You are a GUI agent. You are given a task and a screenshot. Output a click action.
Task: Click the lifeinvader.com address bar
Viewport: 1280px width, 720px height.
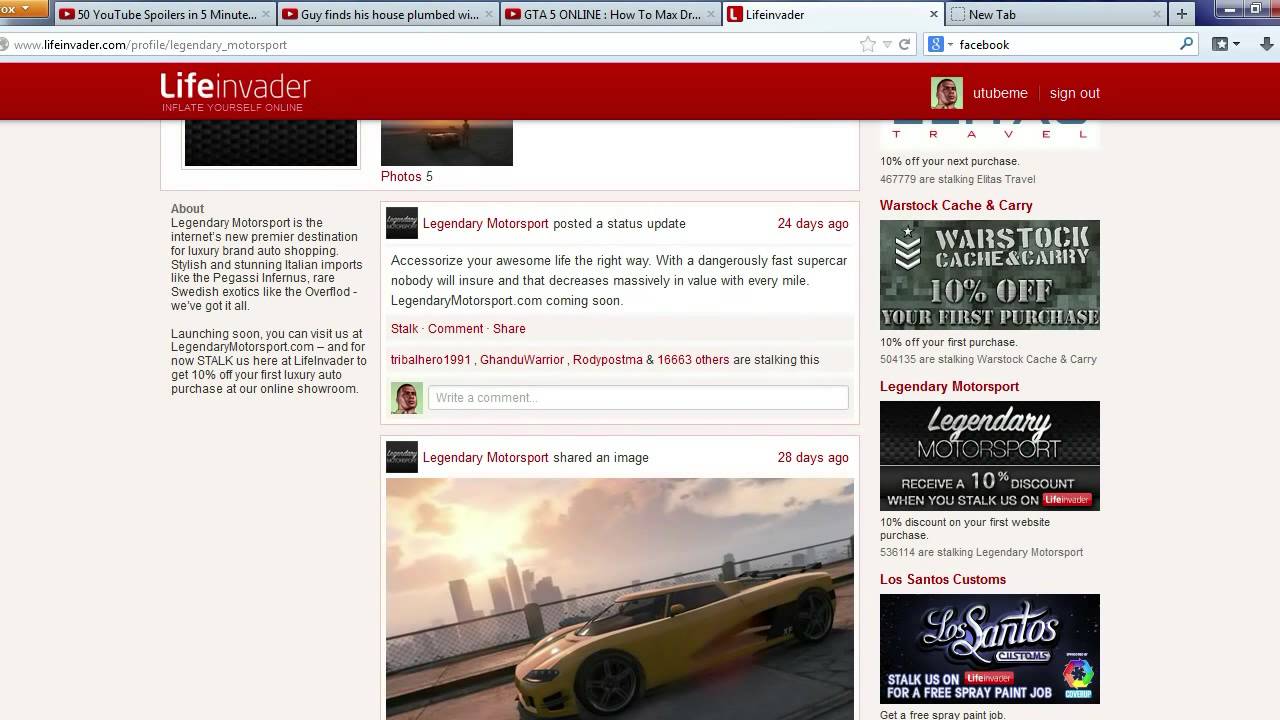[430, 45]
